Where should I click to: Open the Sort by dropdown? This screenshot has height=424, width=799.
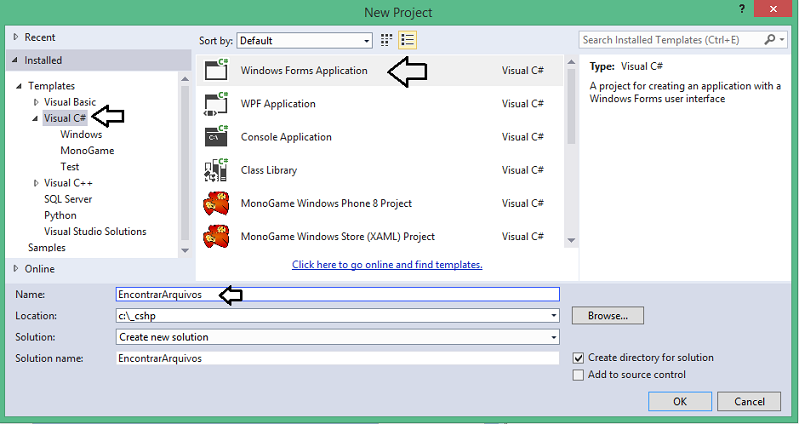[305, 41]
